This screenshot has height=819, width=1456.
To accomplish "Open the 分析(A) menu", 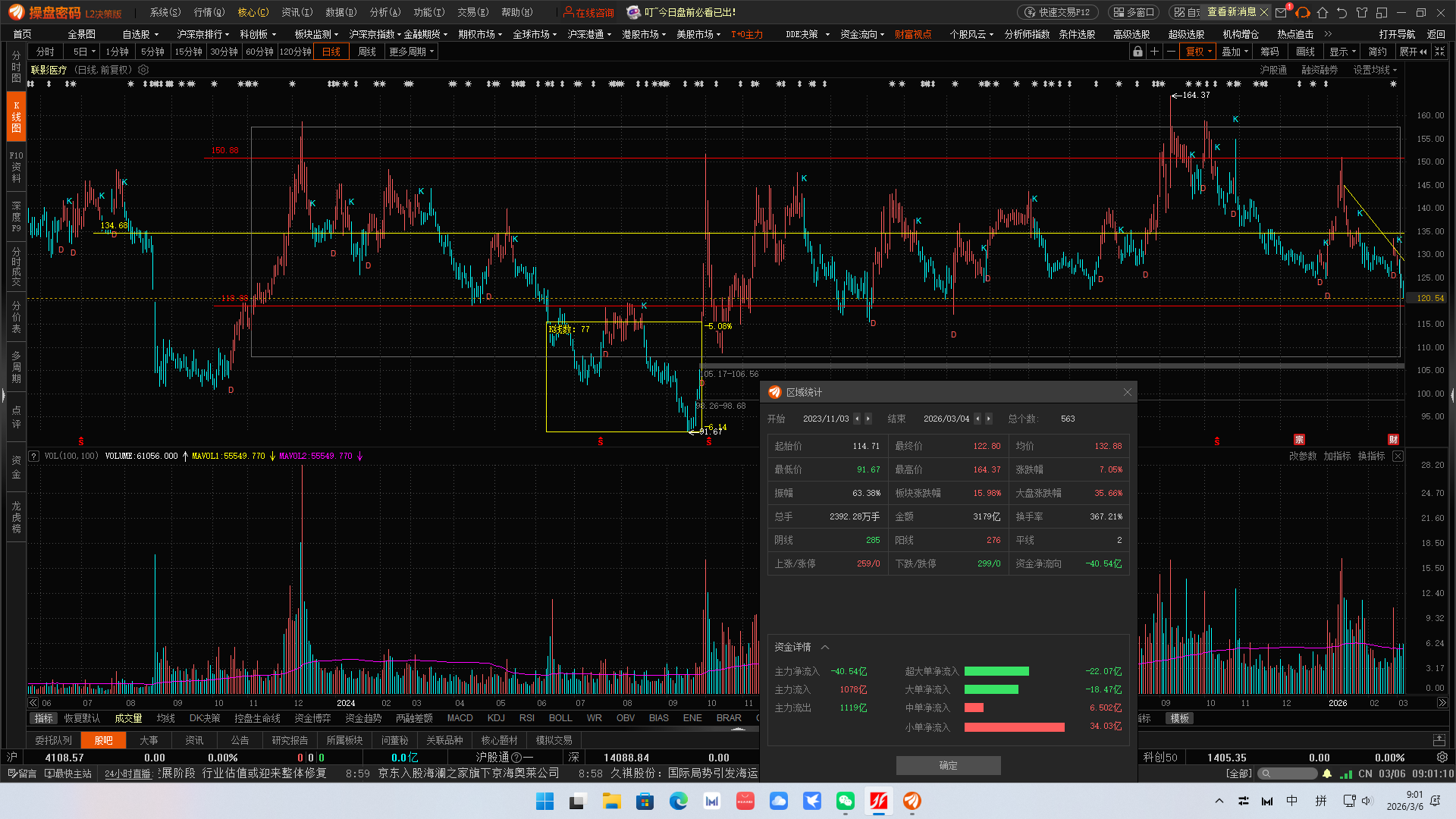I will [385, 12].
